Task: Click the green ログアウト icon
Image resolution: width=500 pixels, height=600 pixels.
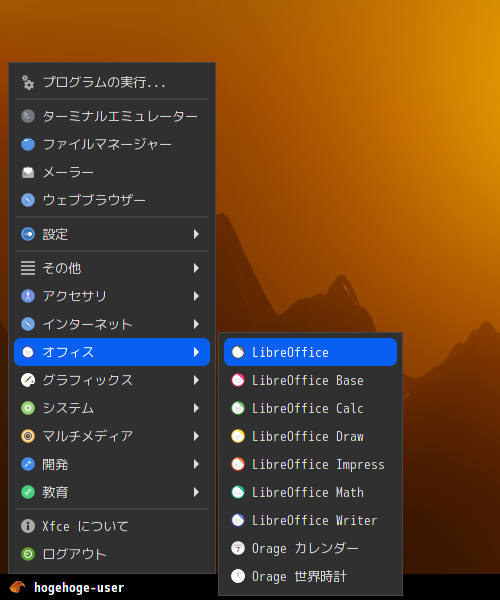Action: click(28, 554)
